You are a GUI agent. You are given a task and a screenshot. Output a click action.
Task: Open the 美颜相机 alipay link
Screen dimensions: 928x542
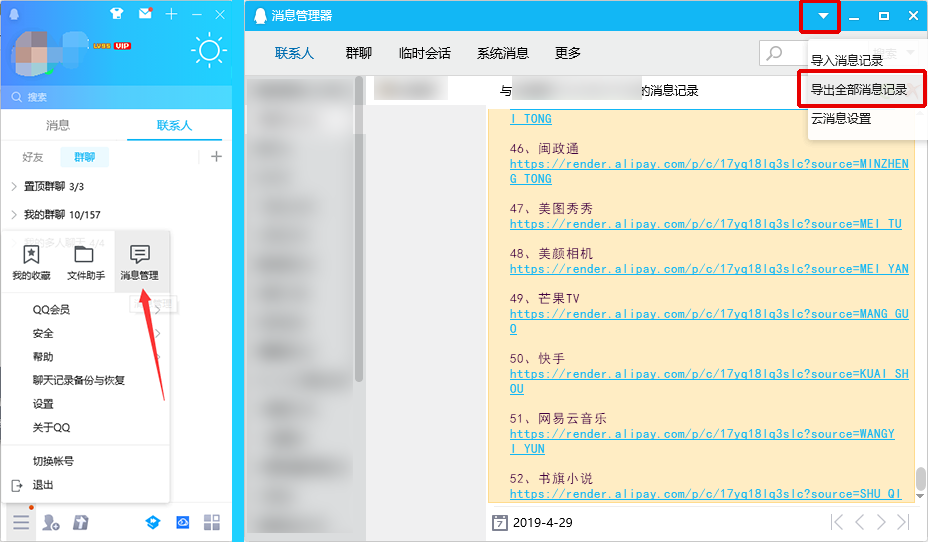[x=709, y=269]
